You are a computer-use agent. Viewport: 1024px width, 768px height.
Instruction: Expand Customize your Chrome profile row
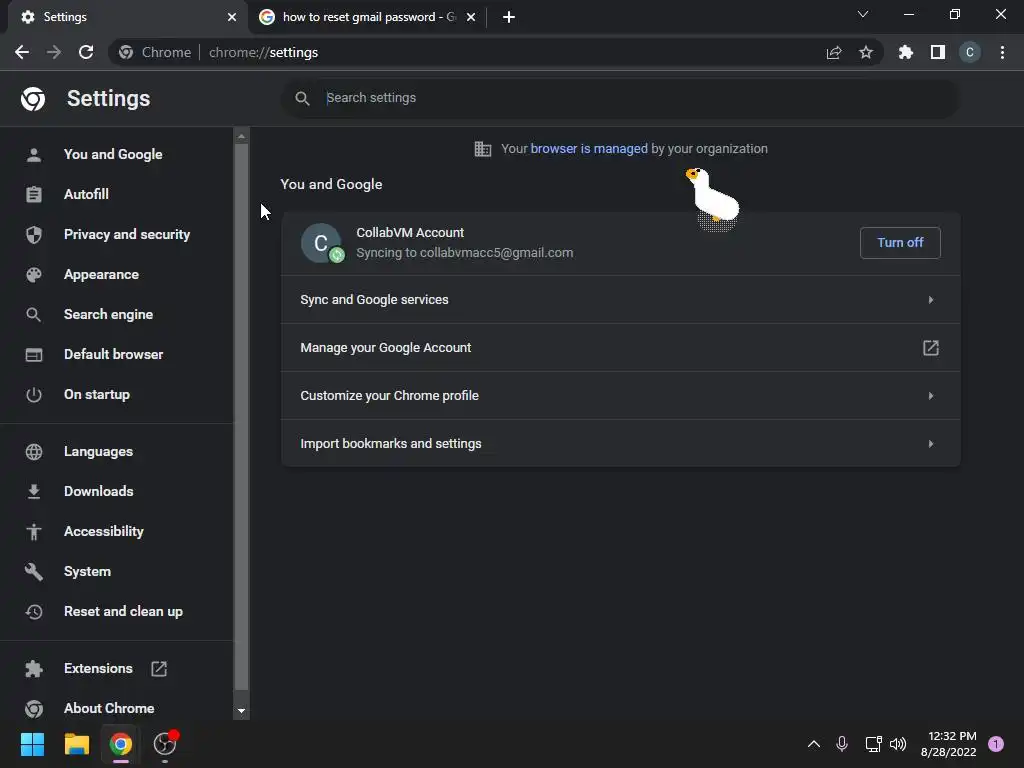pos(620,396)
